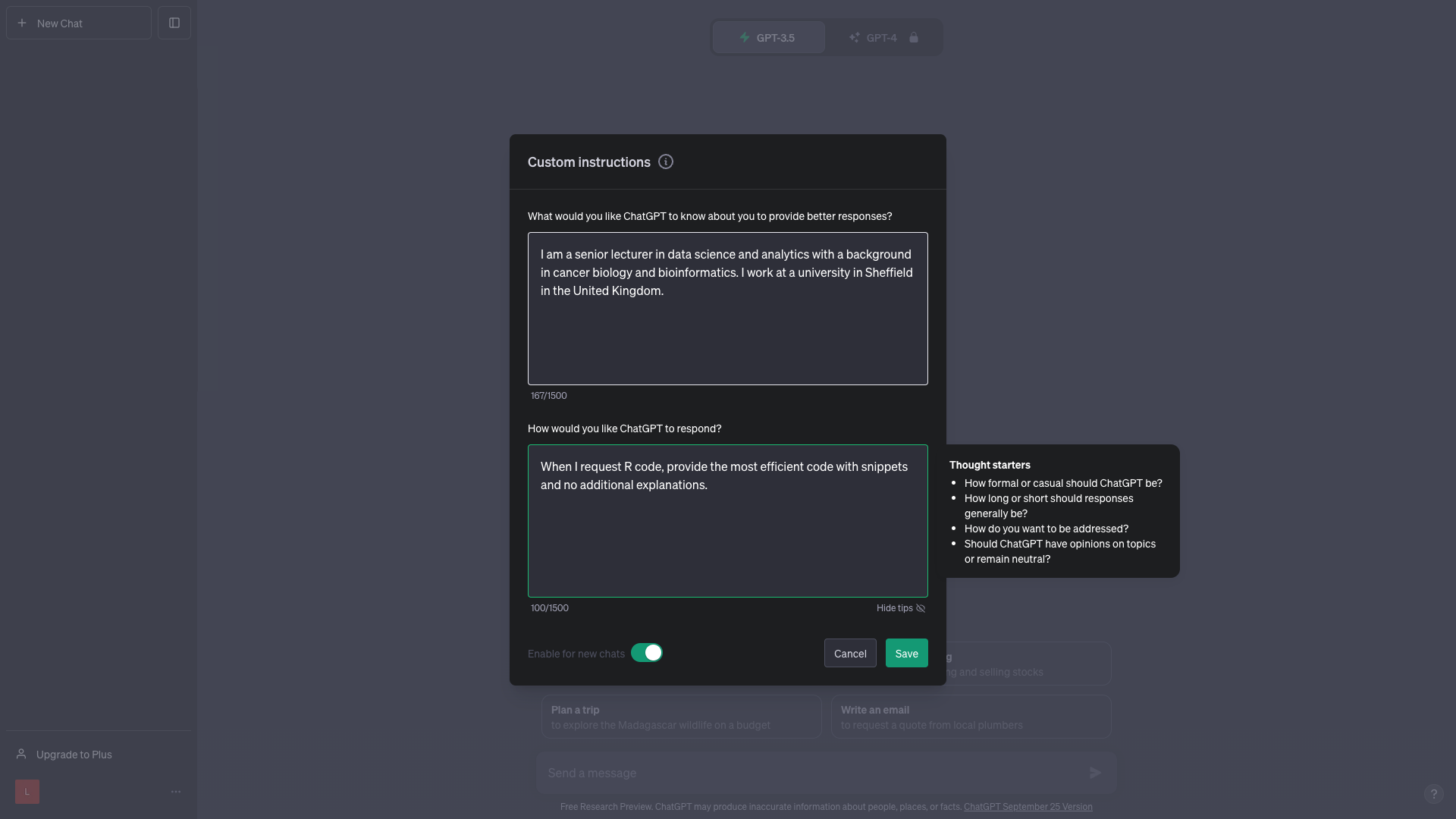Click the 100/1500 character counter
The height and width of the screenshot is (819, 1456).
pos(550,608)
